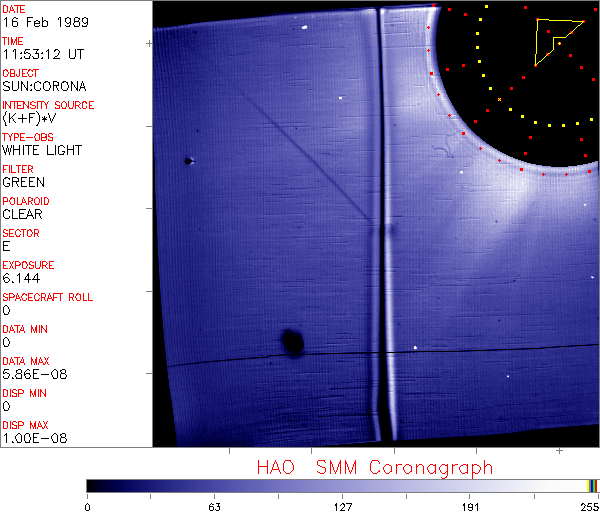
Task: Click the DISP MIN label
Action: click(x=24, y=393)
